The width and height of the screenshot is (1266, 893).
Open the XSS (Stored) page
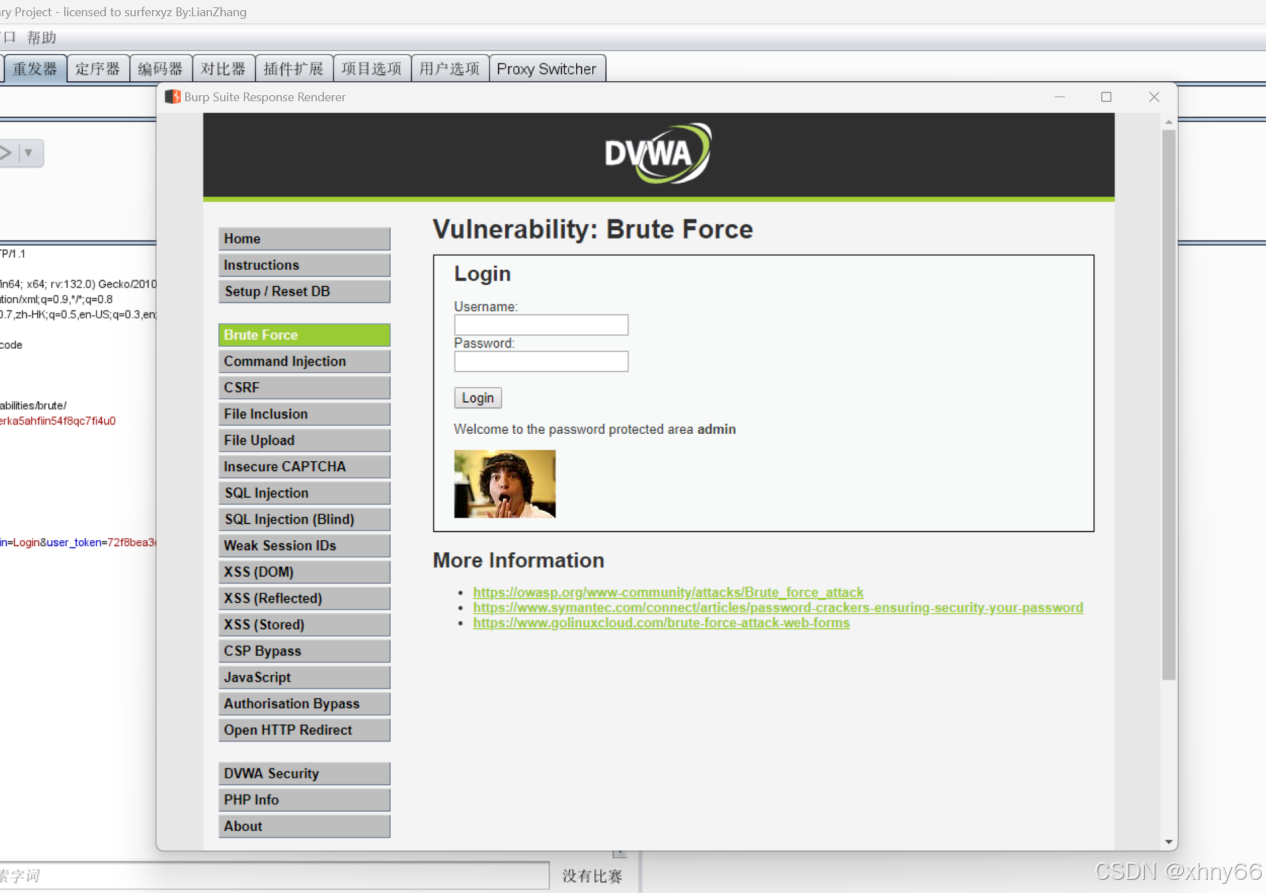click(304, 624)
